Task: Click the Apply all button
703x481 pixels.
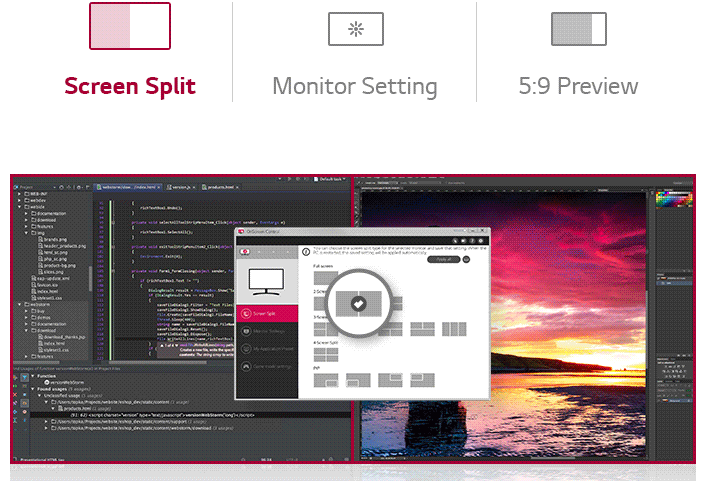Action: 443,260
